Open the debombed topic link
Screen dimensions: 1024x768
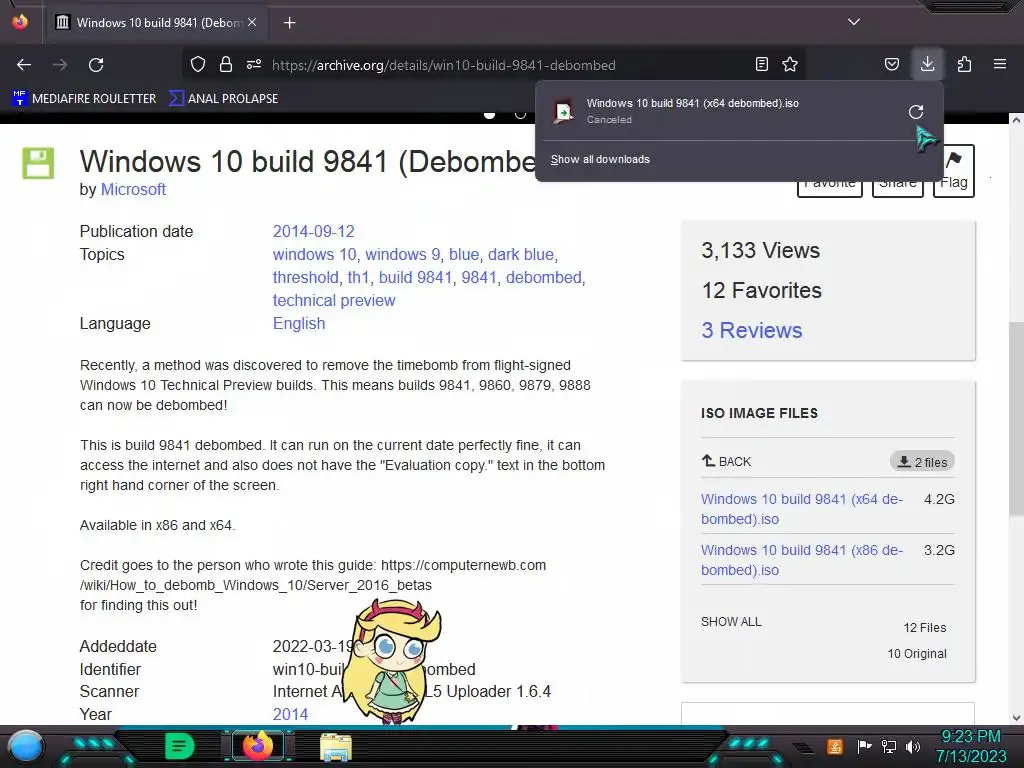click(543, 277)
